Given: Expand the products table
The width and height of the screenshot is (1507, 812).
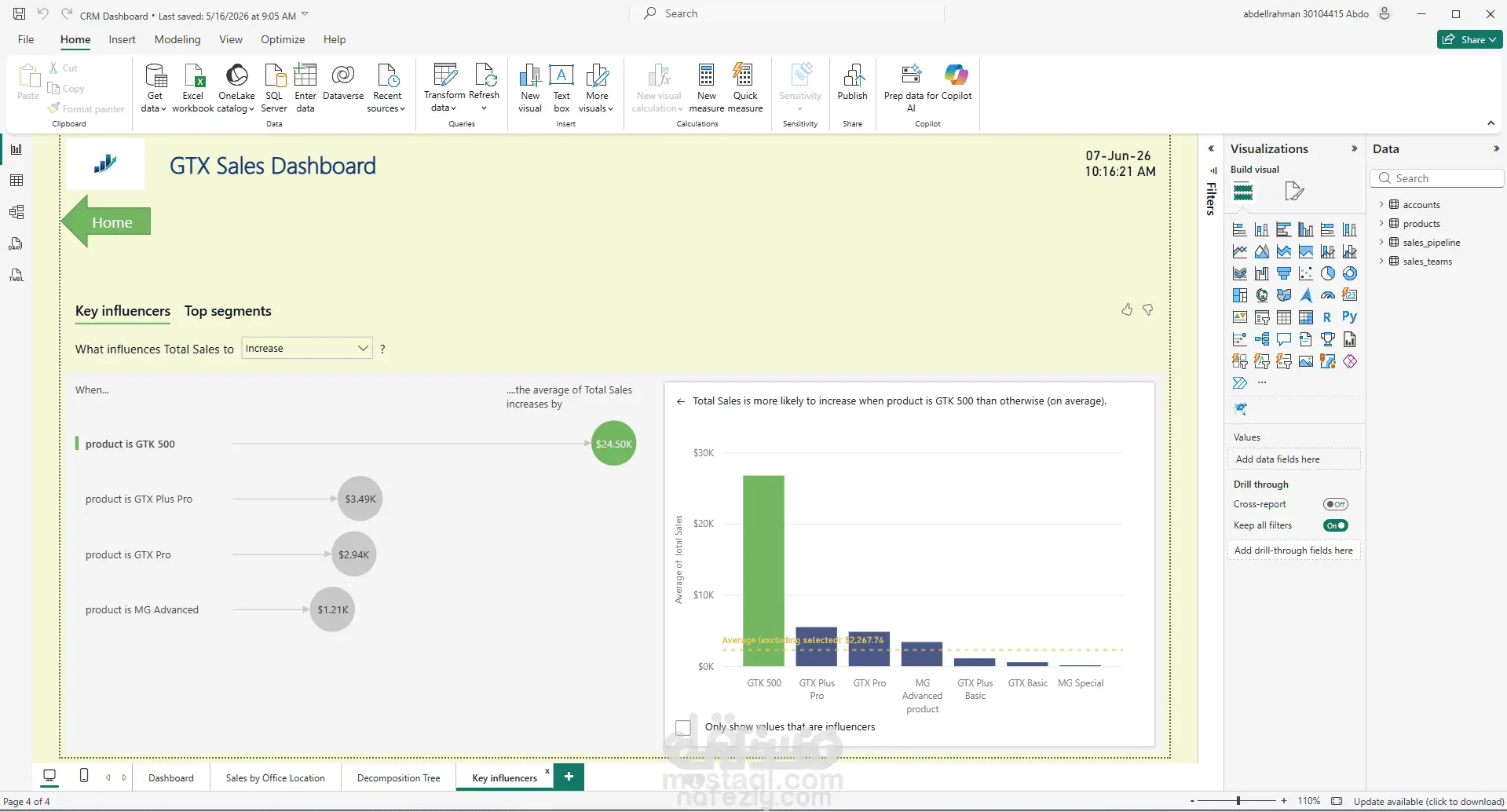Looking at the screenshot, I should point(1381,224).
